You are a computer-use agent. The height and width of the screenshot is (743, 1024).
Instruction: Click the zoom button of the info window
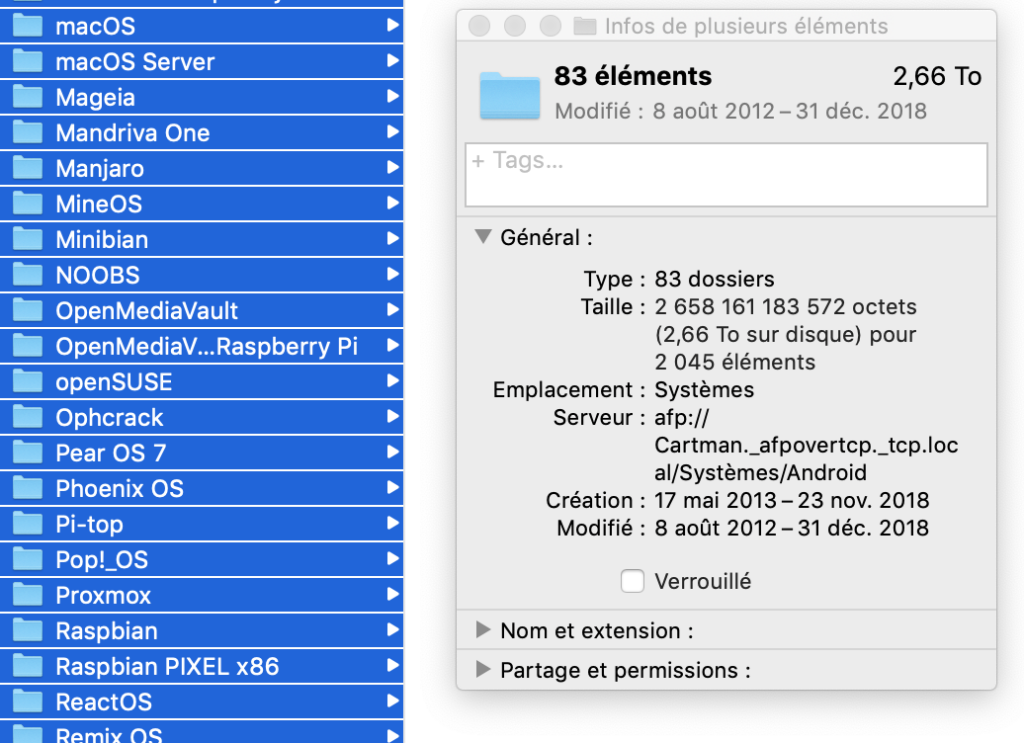coord(550,26)
